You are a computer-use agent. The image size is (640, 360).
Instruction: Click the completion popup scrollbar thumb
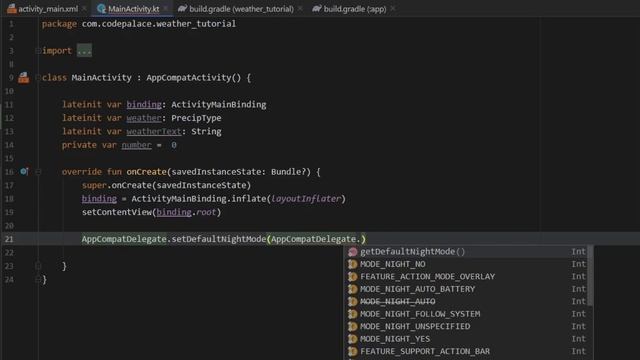point(590,275)
